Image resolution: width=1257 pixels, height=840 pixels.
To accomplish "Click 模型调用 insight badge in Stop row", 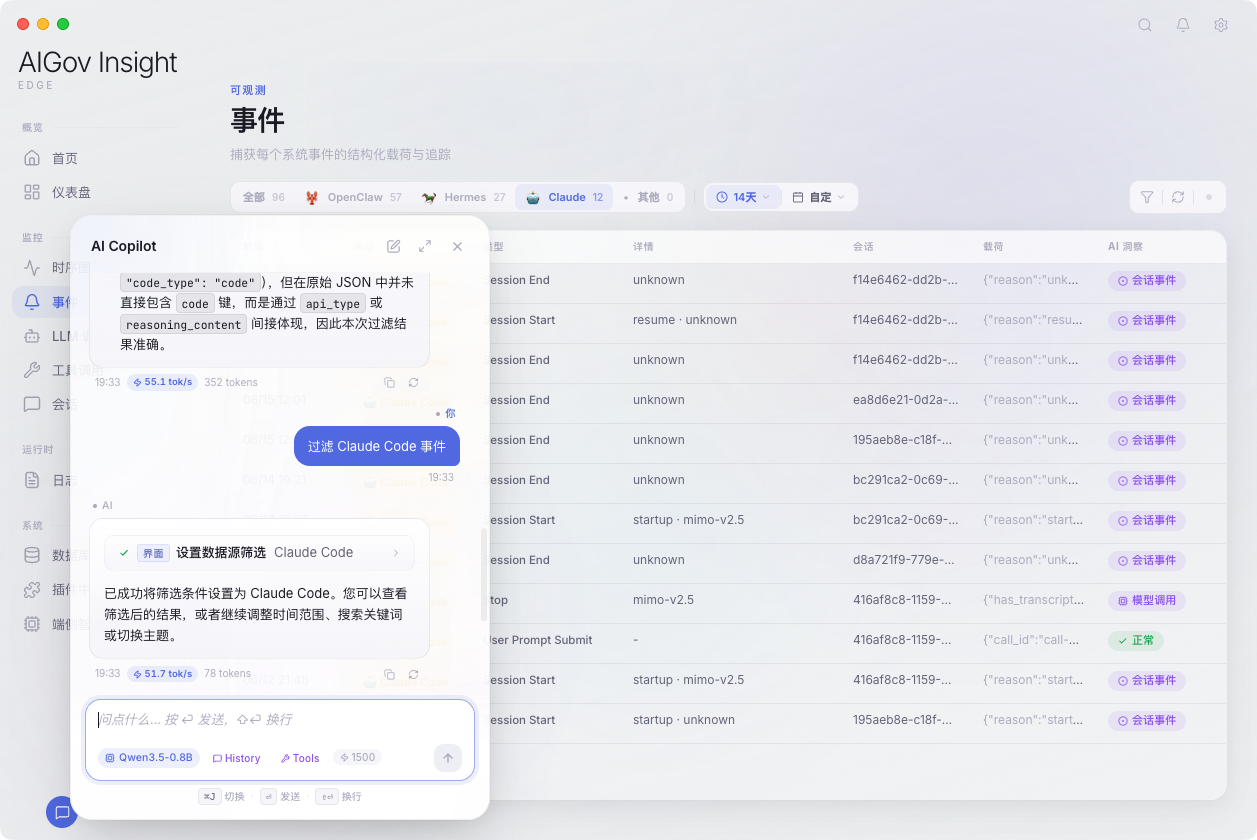I will pos(1146,600).
